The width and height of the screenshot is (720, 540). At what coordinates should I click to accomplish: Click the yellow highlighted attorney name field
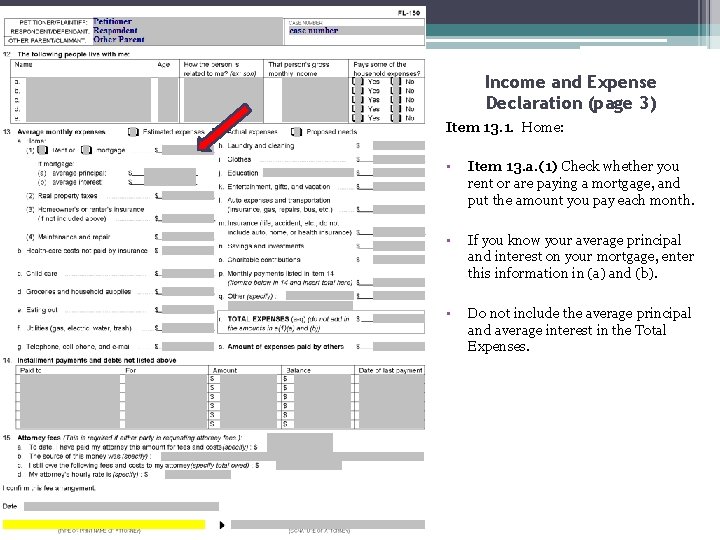click(x=104, y=524)
